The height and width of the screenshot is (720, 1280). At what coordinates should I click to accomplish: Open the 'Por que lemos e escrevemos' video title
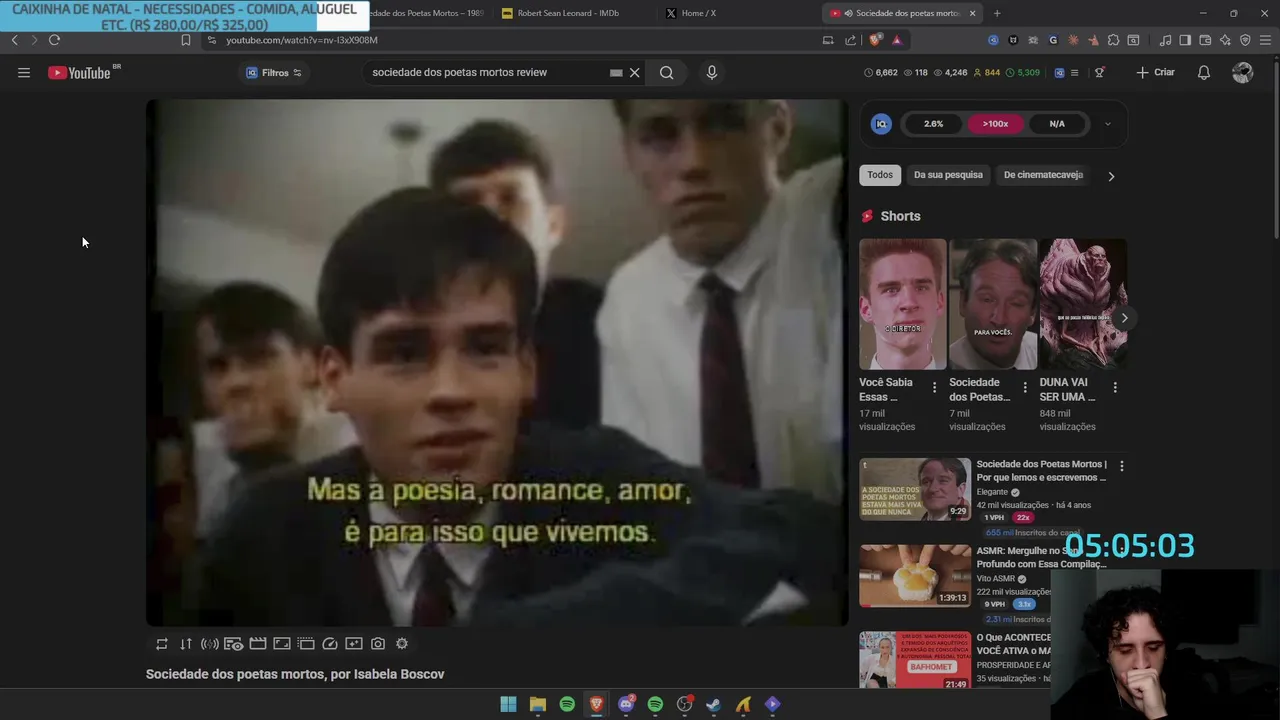(1041, 471)
